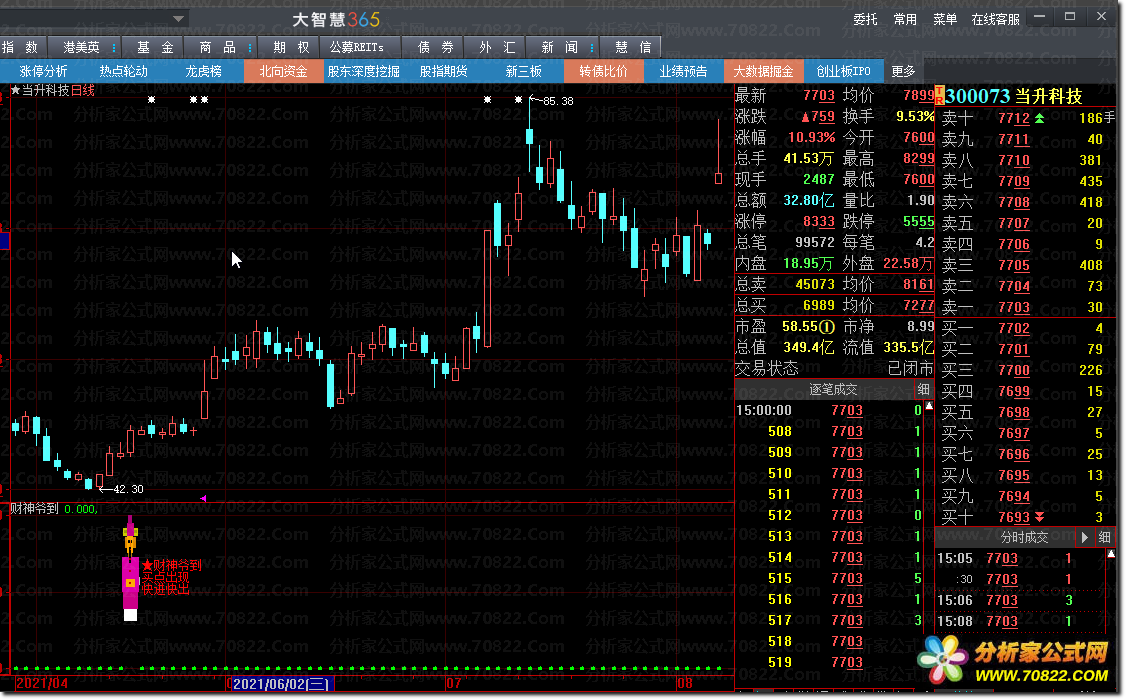Select the 公募REITs tab
Screen dimensions: 1127x700
point(356,47)
